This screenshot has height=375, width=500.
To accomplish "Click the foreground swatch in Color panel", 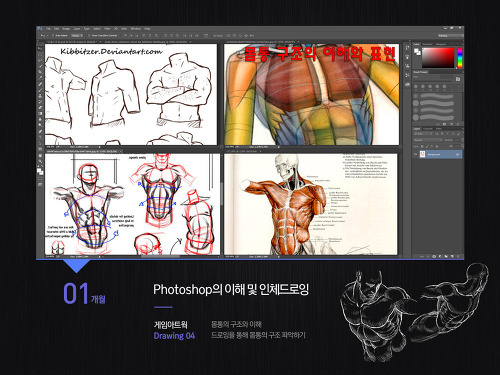I will [x=416, y=50].
